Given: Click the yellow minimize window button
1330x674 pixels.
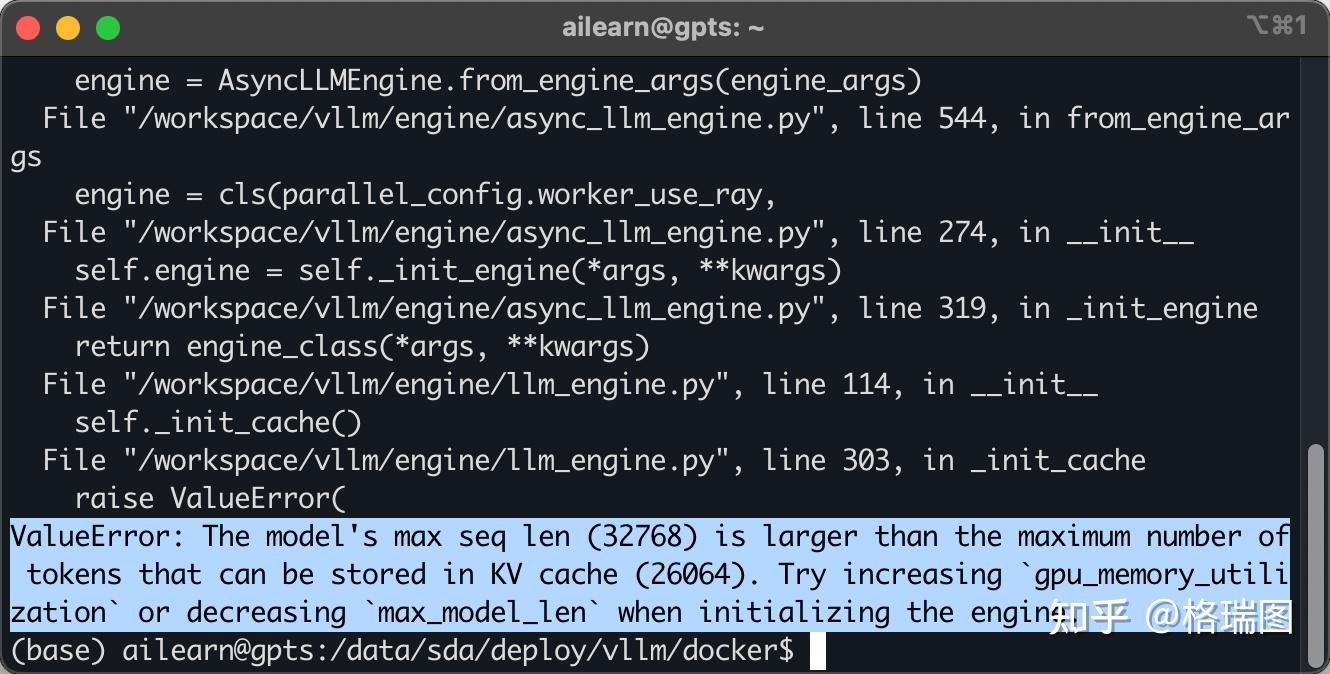Looking at the screenshot, I should (x=68, y=28).
